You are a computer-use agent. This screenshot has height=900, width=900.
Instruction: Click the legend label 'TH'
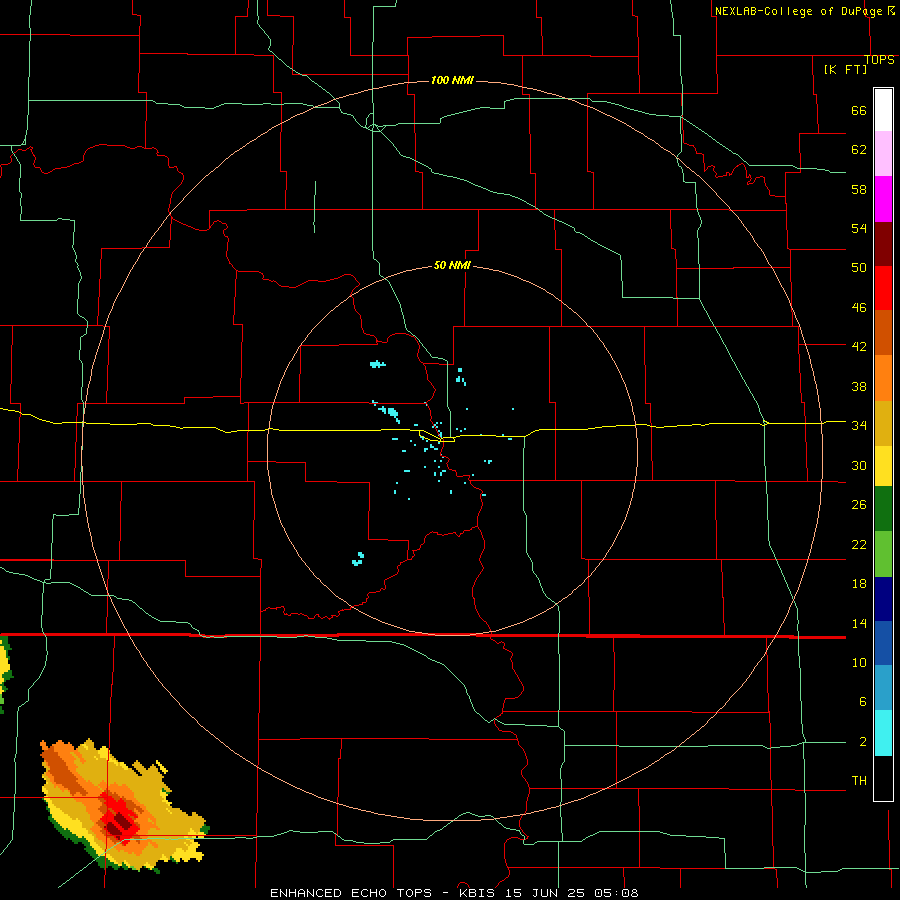tap(859, 781)
